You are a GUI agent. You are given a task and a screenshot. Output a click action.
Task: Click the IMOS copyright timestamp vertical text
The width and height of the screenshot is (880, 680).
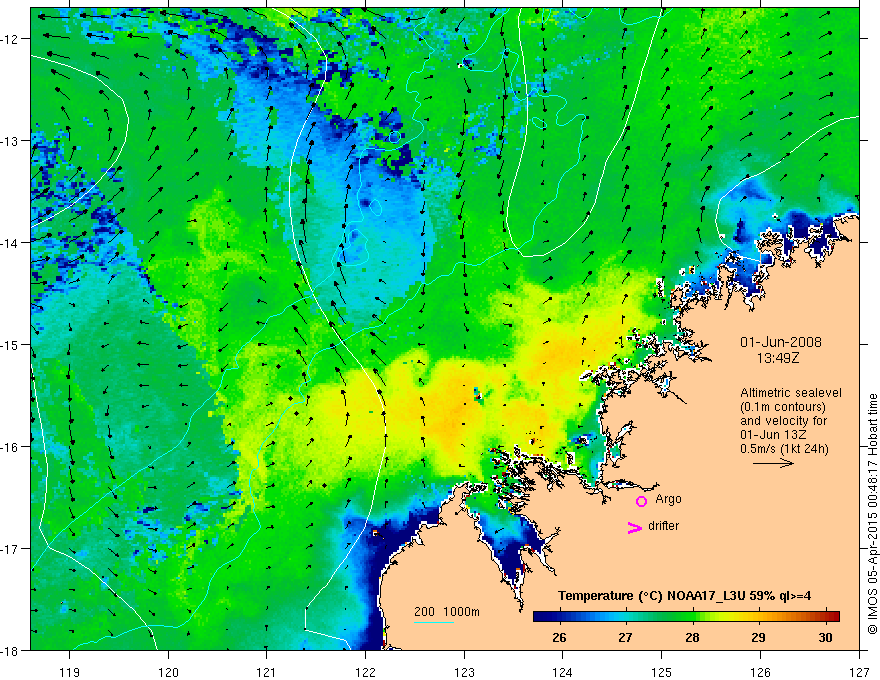873,514
